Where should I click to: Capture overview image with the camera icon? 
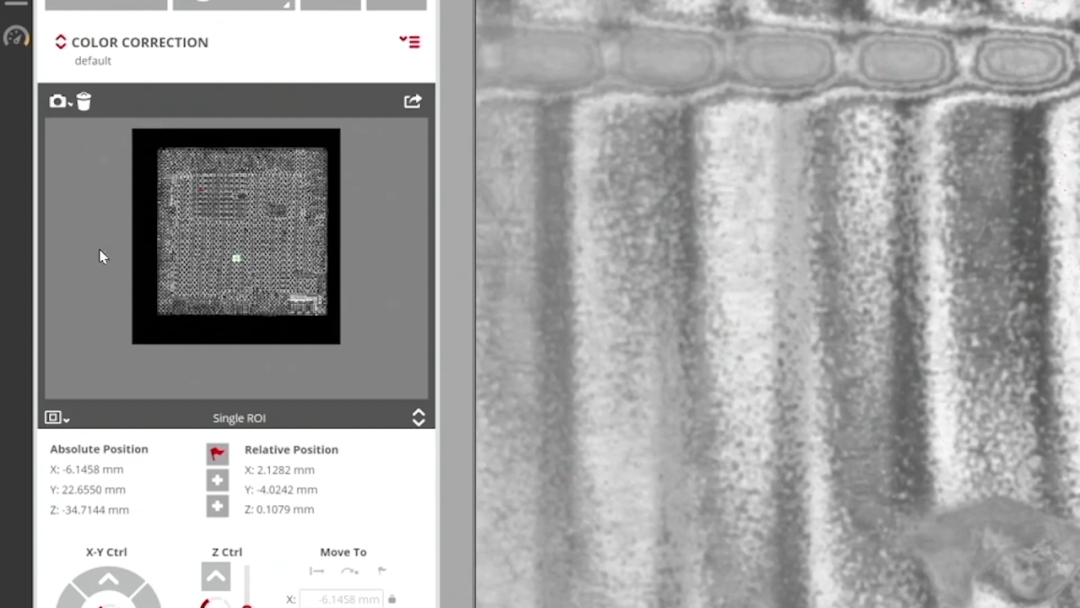pos(59,102)
